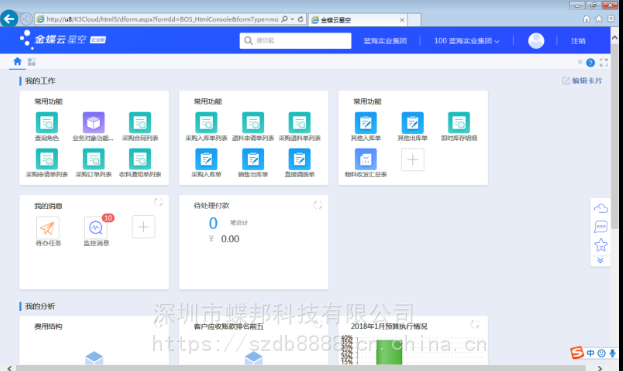Click the 搜功能 search field

click(x=295, y=41)
